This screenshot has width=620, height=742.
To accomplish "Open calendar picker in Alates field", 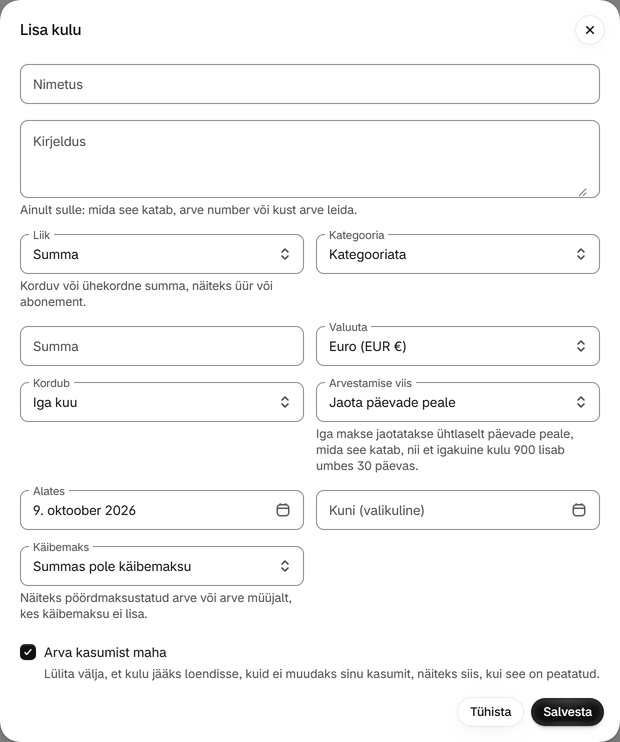I will [x=283, y=510].
